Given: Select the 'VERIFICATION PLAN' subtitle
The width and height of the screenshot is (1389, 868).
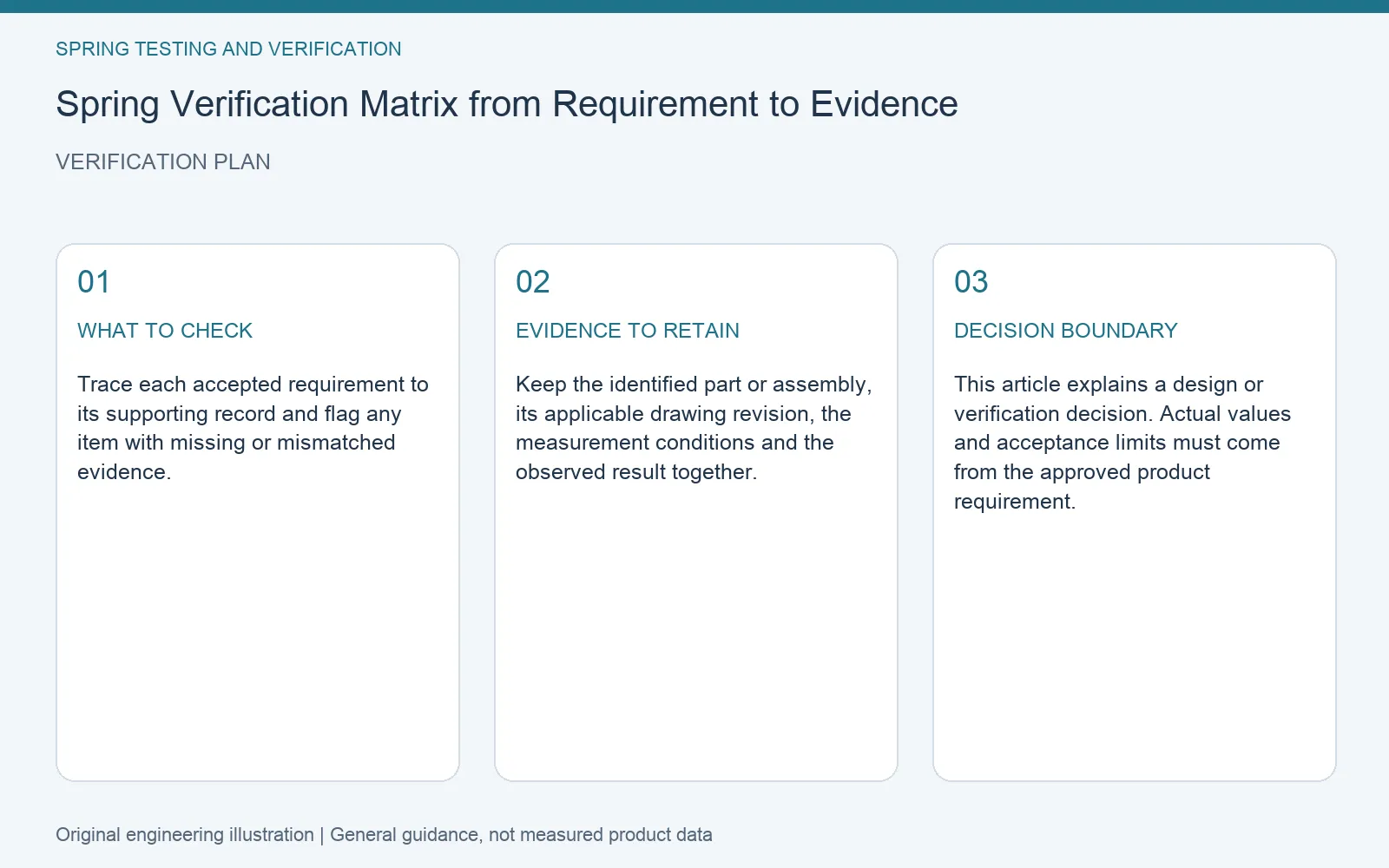Looking at the screenshot, I should 163,162.
